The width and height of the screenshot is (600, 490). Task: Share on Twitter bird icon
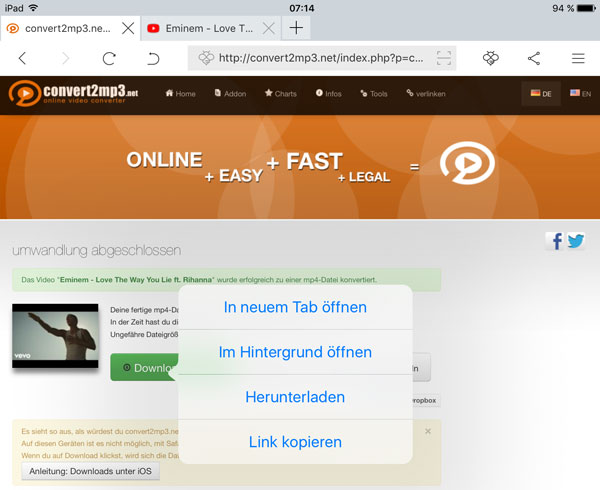(x=576, y=241)
